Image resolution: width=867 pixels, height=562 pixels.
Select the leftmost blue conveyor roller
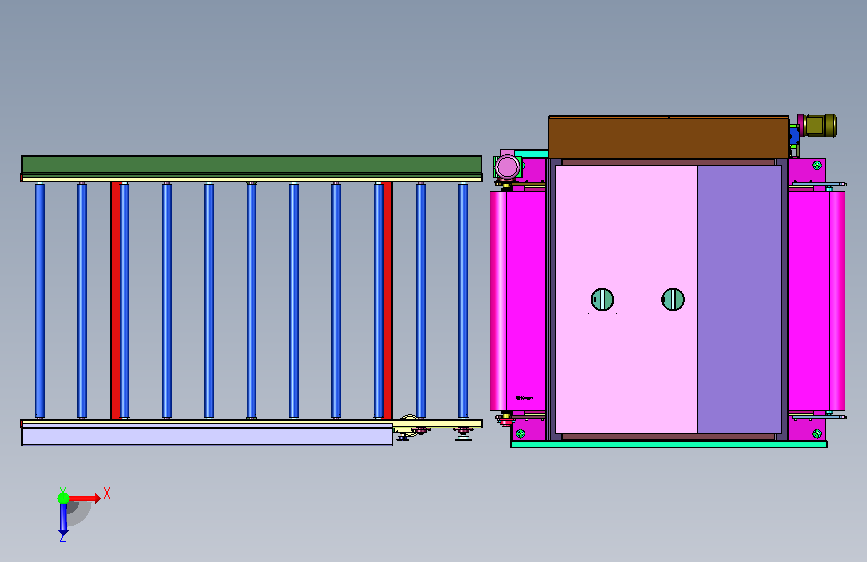[x=40, y=301]
